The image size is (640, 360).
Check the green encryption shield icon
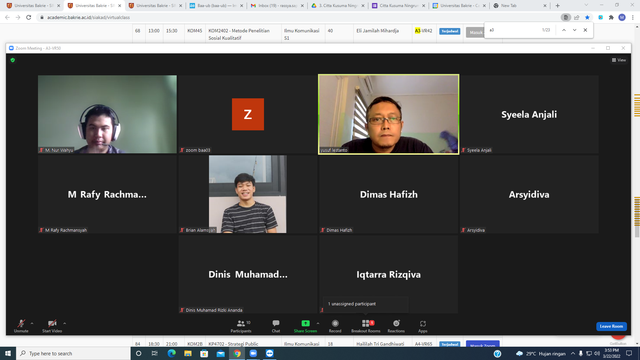[13, 60]
